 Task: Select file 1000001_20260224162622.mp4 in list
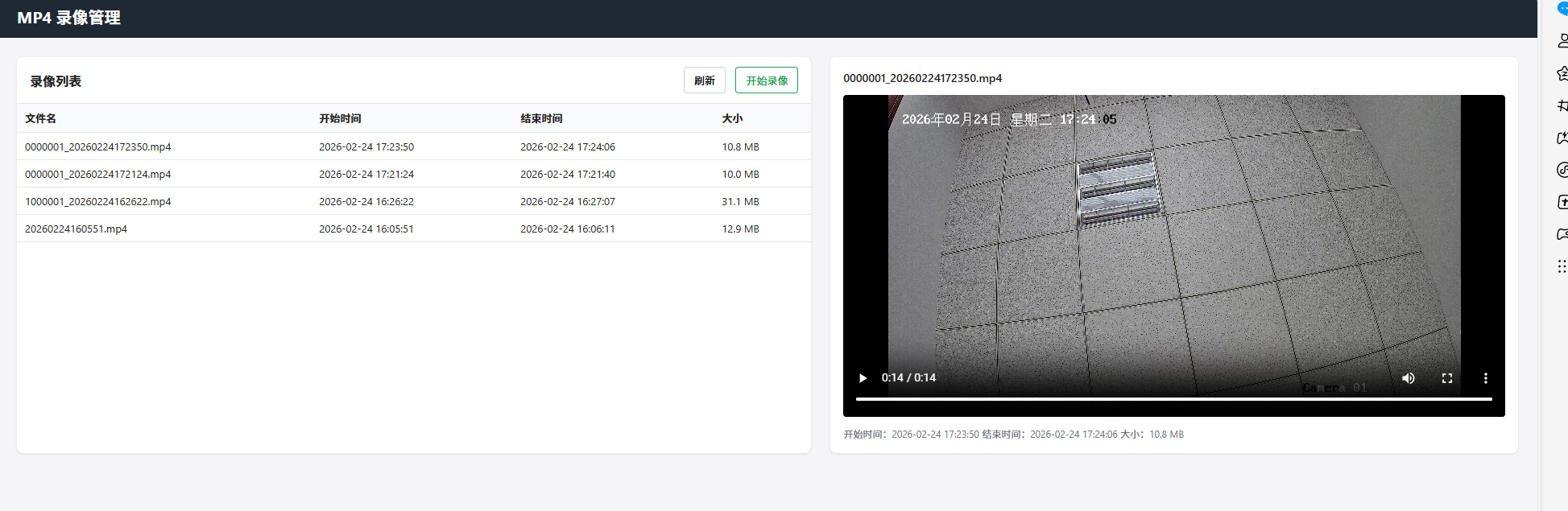point(98,201)
